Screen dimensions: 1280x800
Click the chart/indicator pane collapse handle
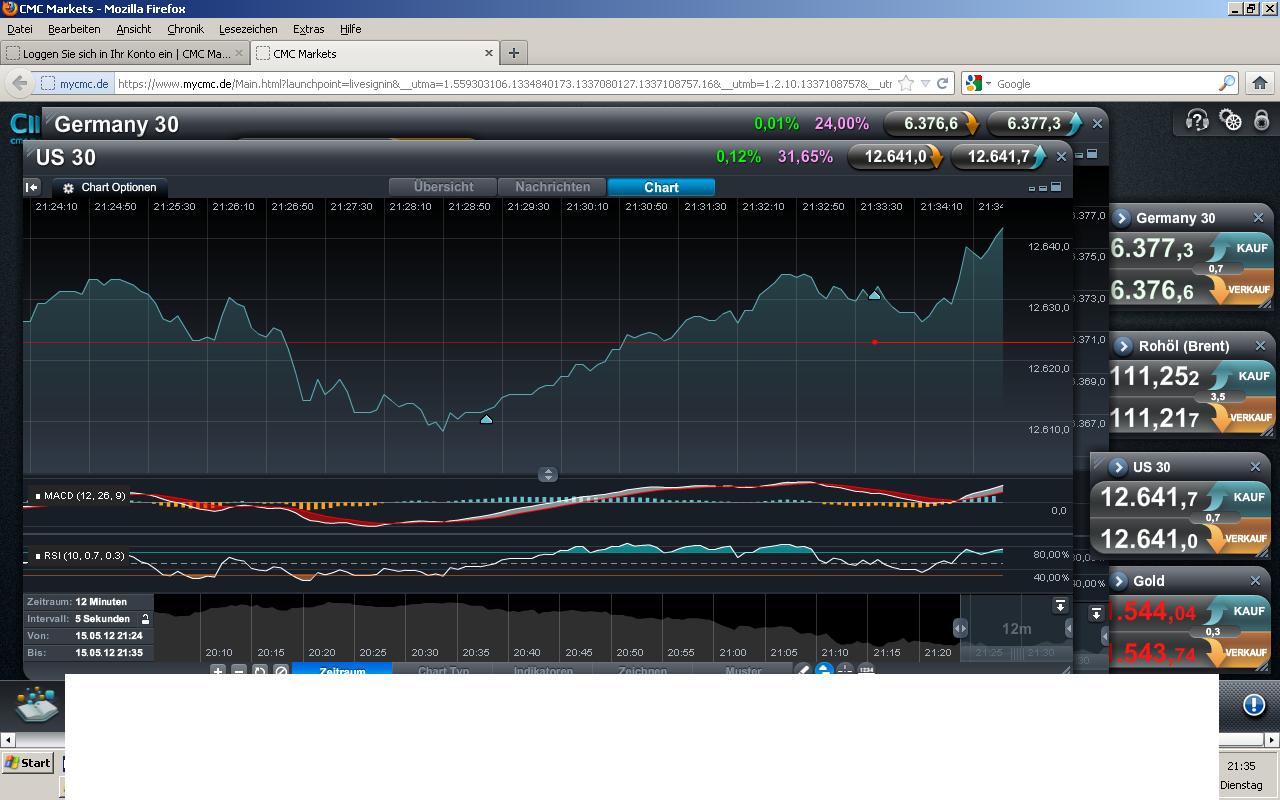coord(548,474)
